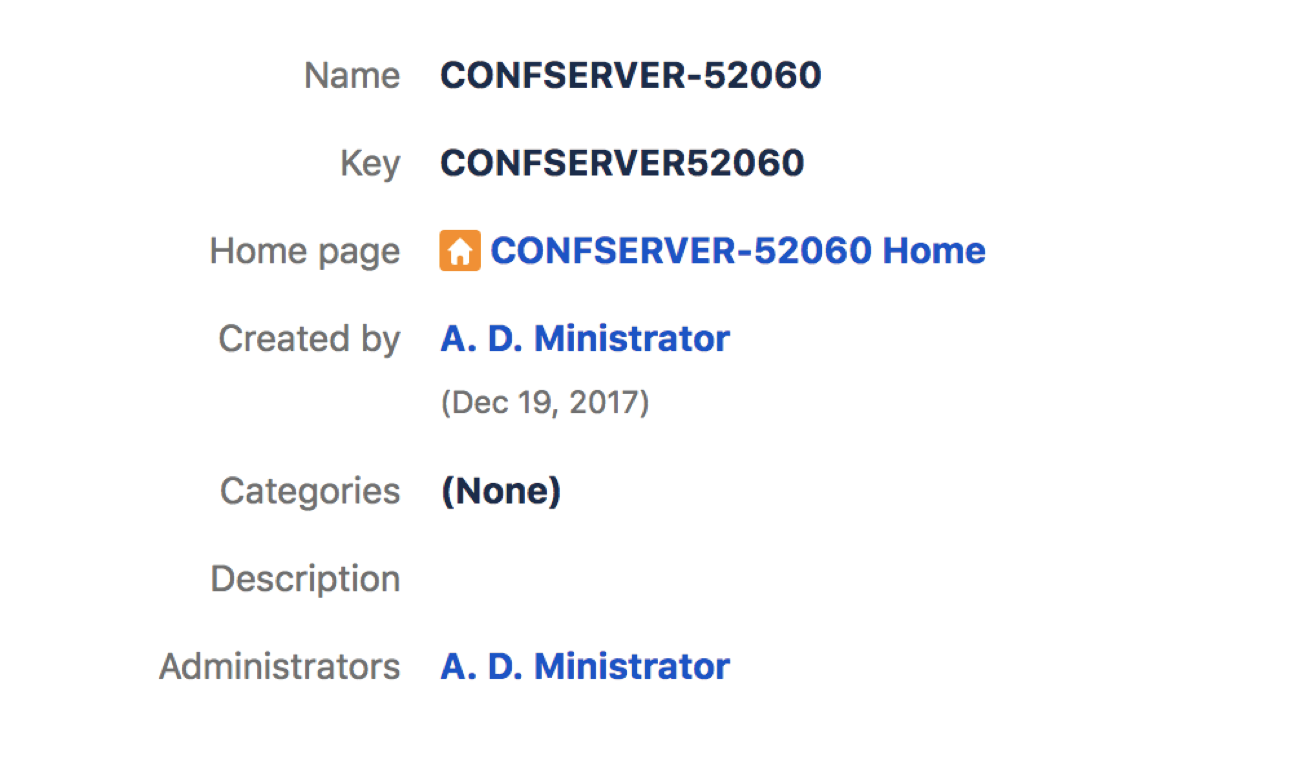Viewport: 1290px width, 772px height.
Task: Open the A. D. Ministrator link beside Administrators
Action: point(585,666)
